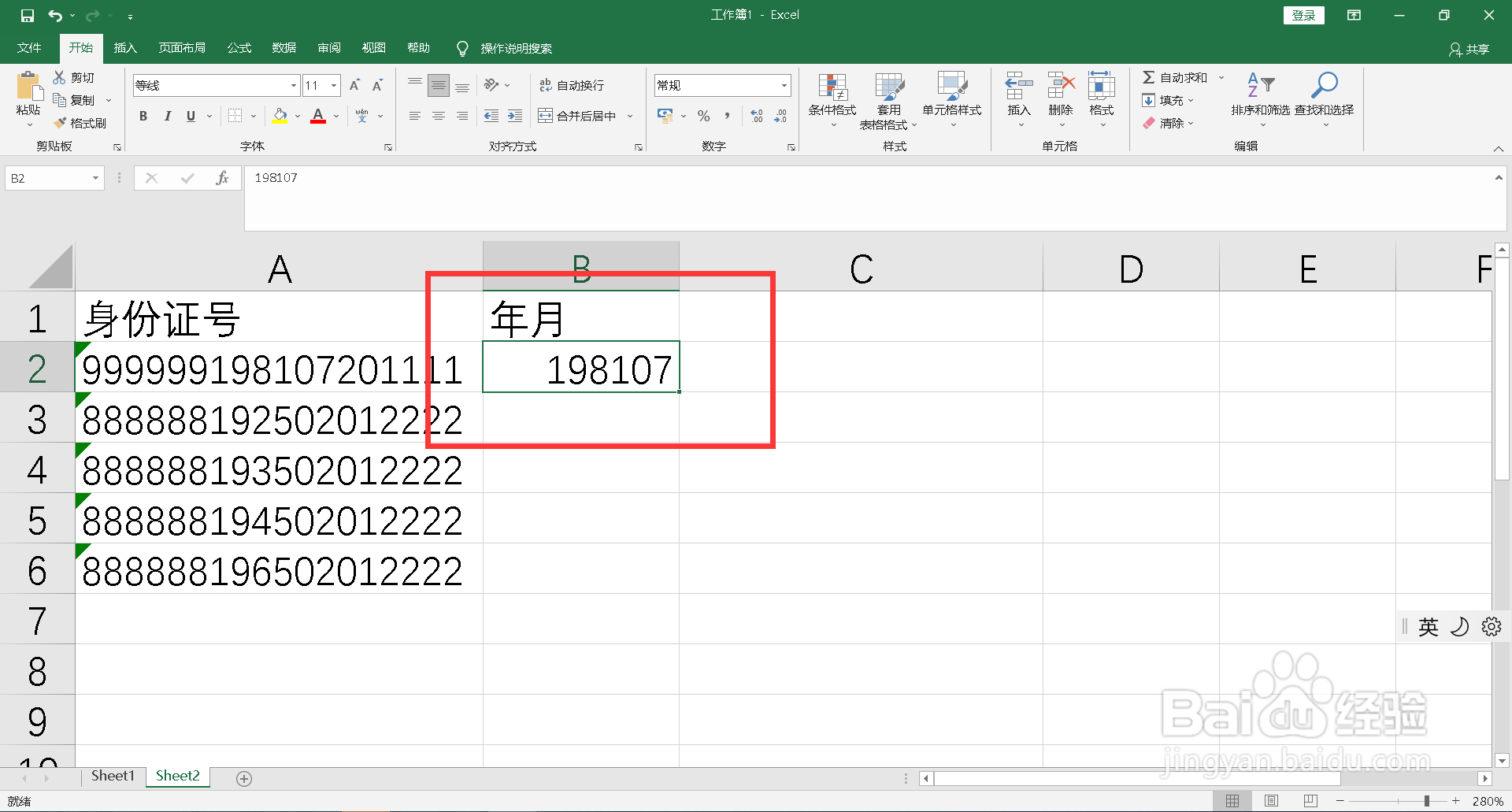Select Normal view in status bar
Image resolution: width=1512 pixels, height=812 pixels.
[x=1232, y=801]
